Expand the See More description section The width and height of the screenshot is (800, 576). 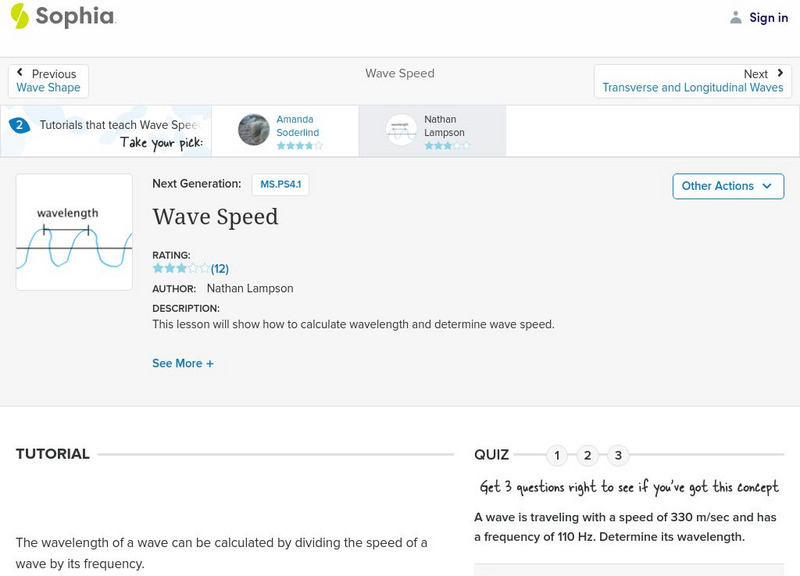point(183,364)
